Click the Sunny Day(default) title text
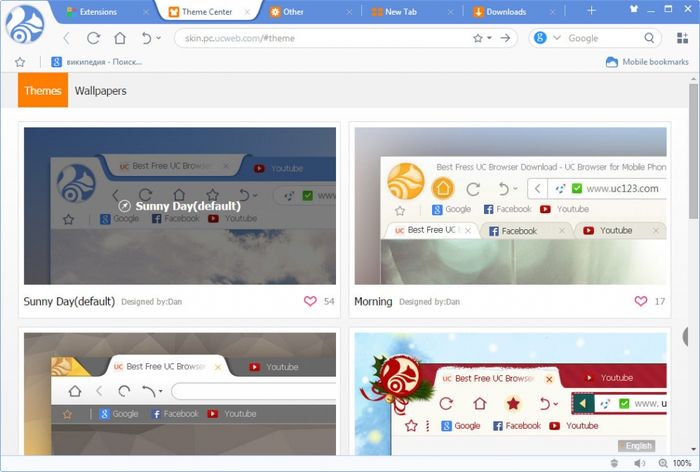 (69, 301)
